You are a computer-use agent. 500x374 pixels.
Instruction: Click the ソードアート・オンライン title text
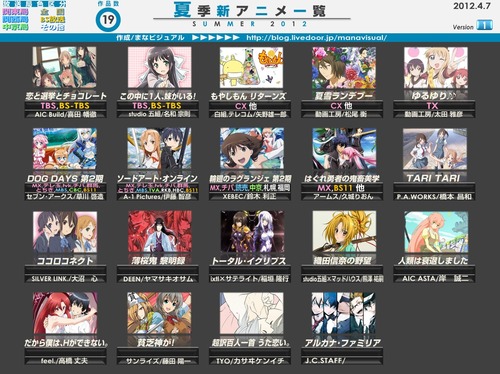click(x=157, y=178)
